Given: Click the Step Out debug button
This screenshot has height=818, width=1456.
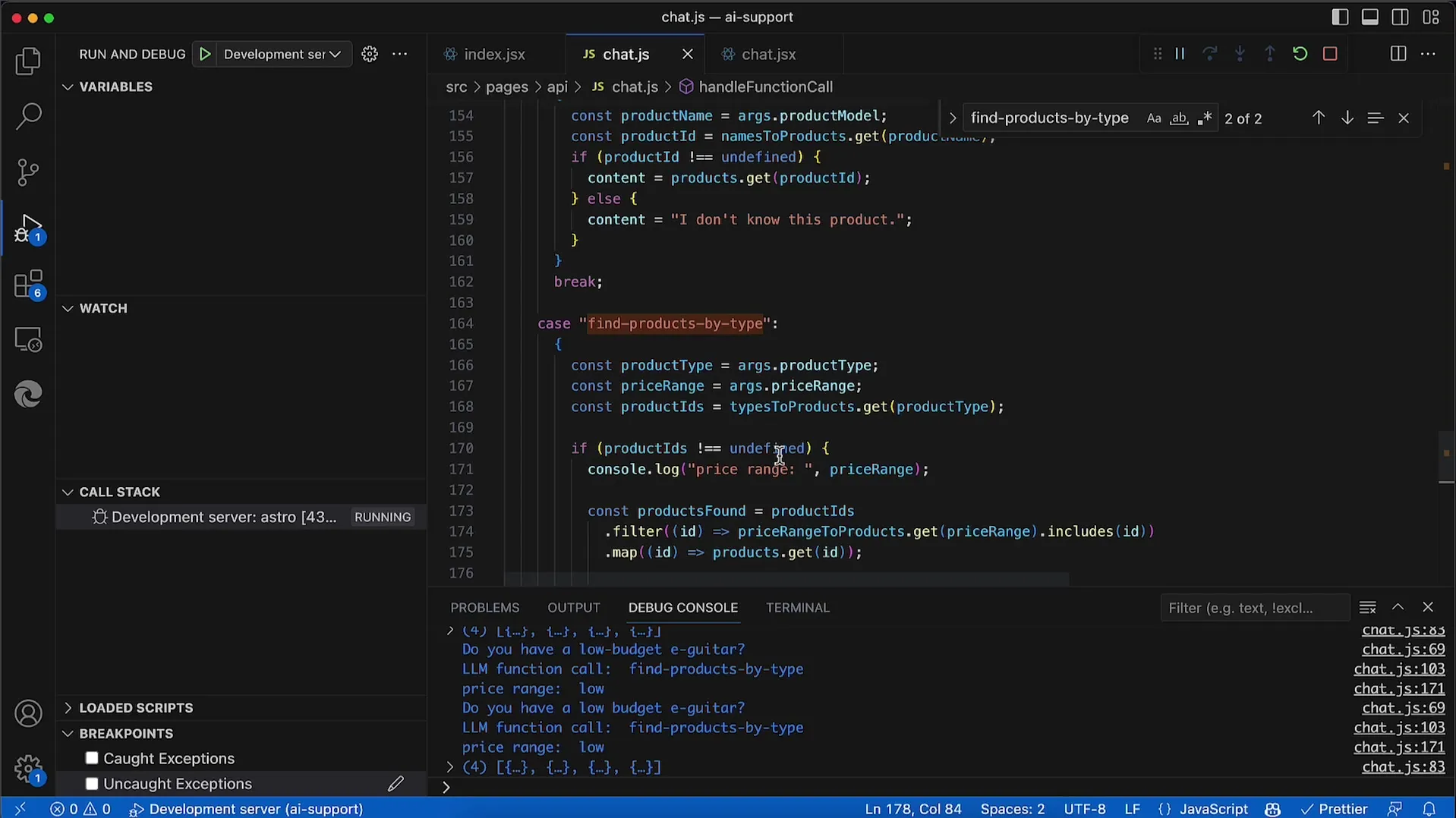Looking at the screenshot, I should pyautogui.click(x=1270, y=54).
